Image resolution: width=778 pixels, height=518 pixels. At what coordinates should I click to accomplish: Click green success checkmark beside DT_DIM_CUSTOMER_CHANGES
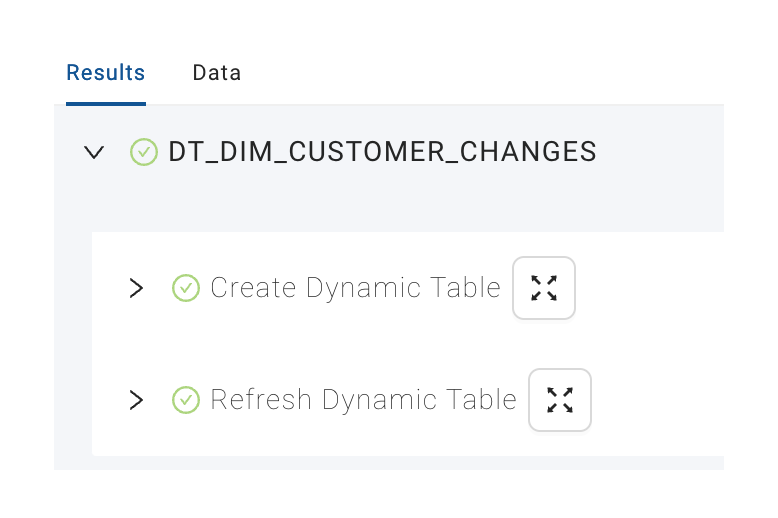[x=144, y=152]
